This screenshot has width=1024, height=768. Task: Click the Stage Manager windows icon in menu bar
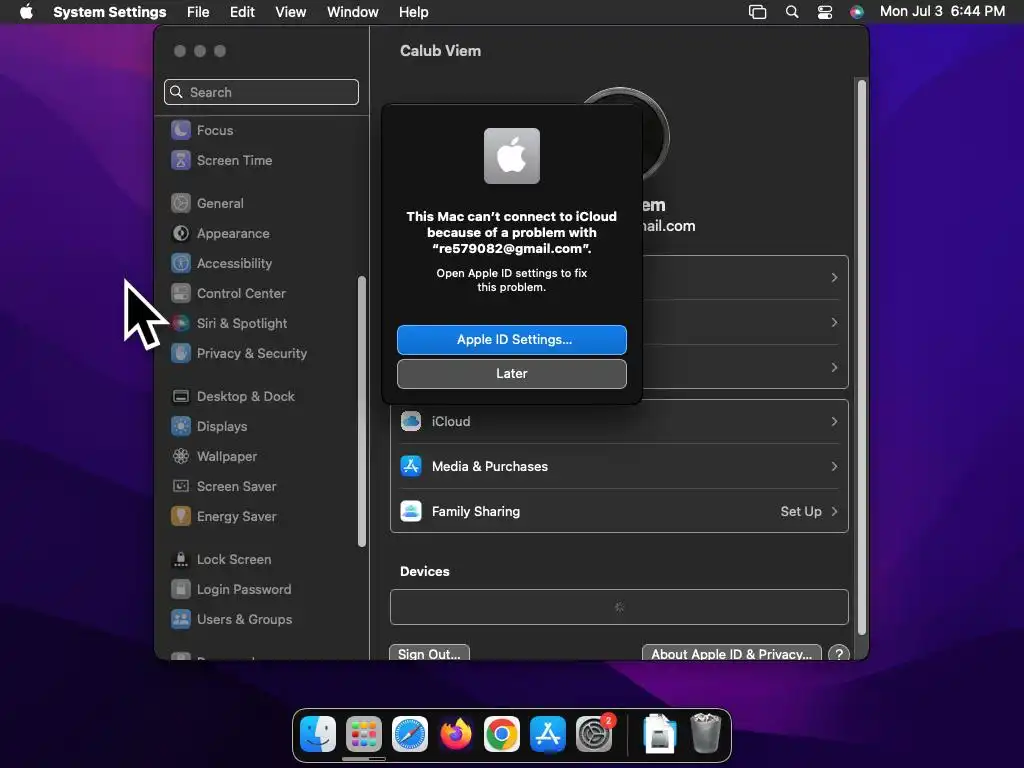click(758, 12)
